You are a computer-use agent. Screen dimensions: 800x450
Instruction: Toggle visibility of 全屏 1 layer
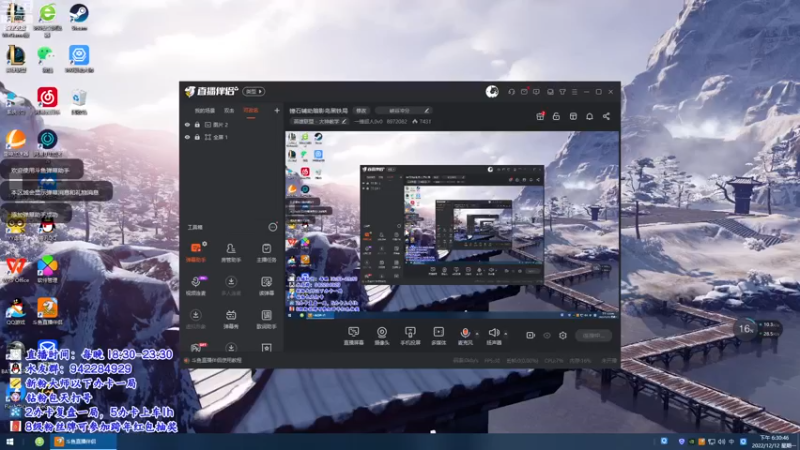[187, 137]
